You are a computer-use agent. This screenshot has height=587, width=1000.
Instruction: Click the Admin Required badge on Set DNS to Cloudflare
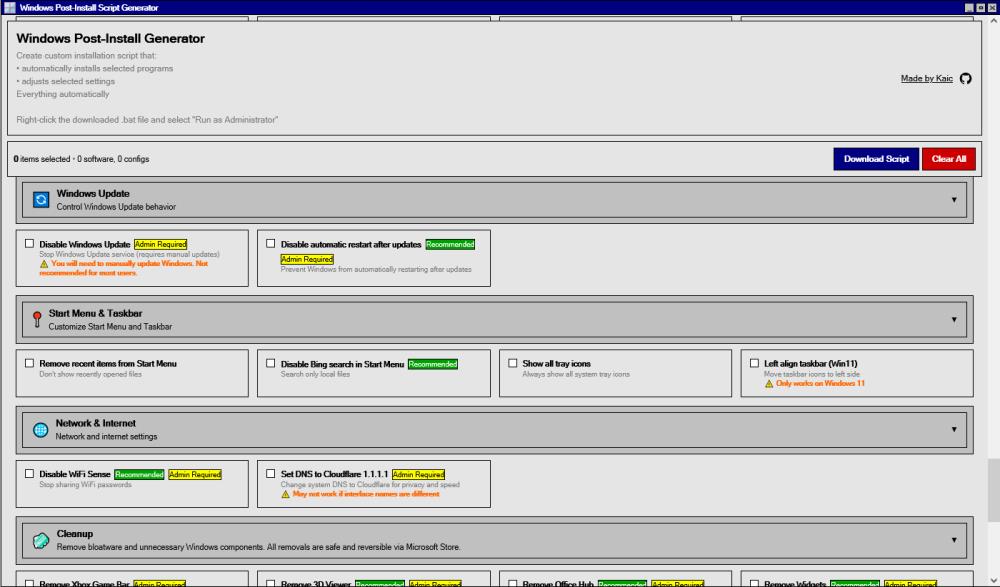pyautogui.click(x=418, y=475)
